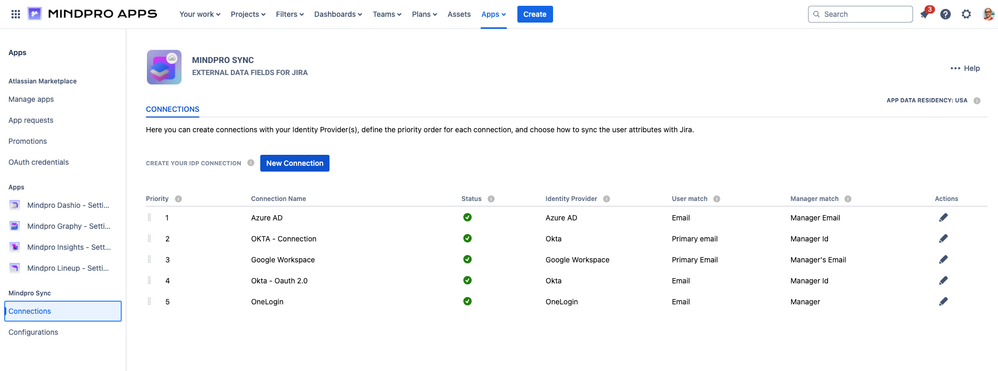Click the Priority column info icon

point(178,199)
